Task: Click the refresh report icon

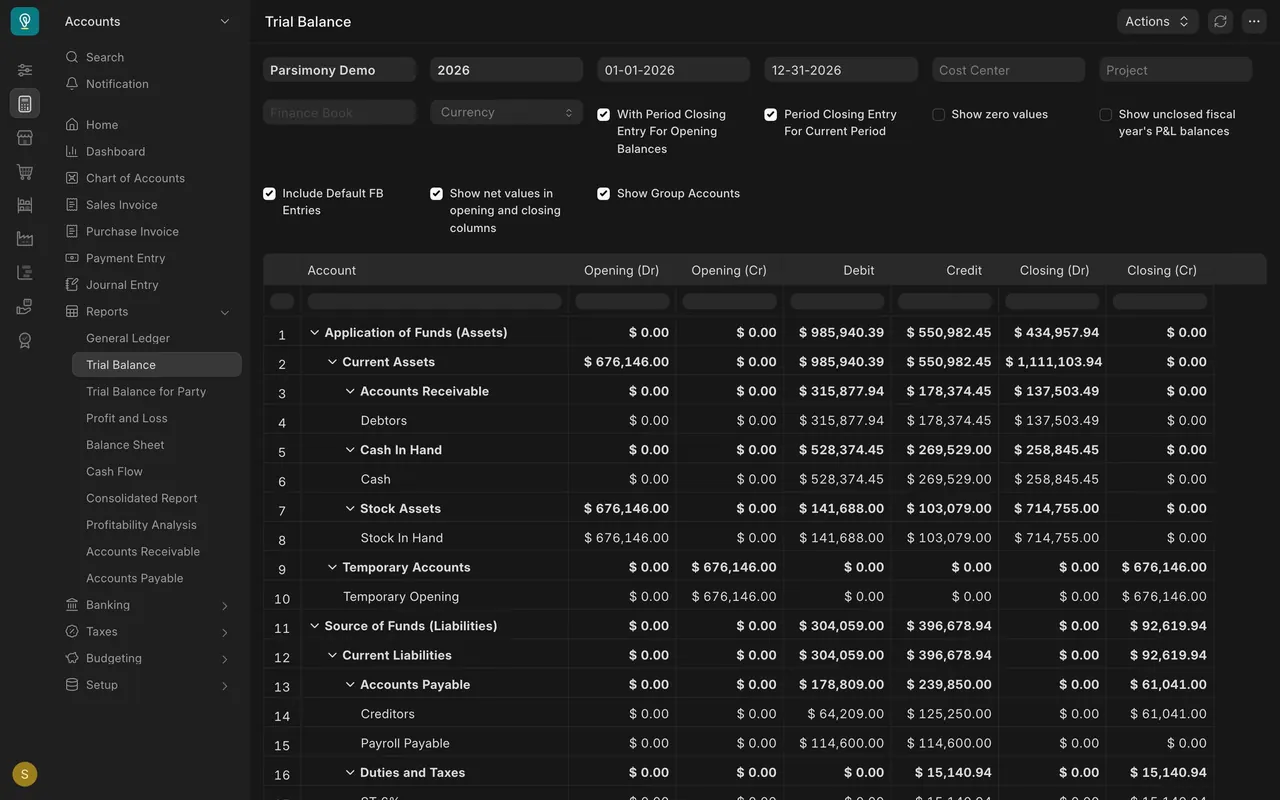Action: point(1220,21)
